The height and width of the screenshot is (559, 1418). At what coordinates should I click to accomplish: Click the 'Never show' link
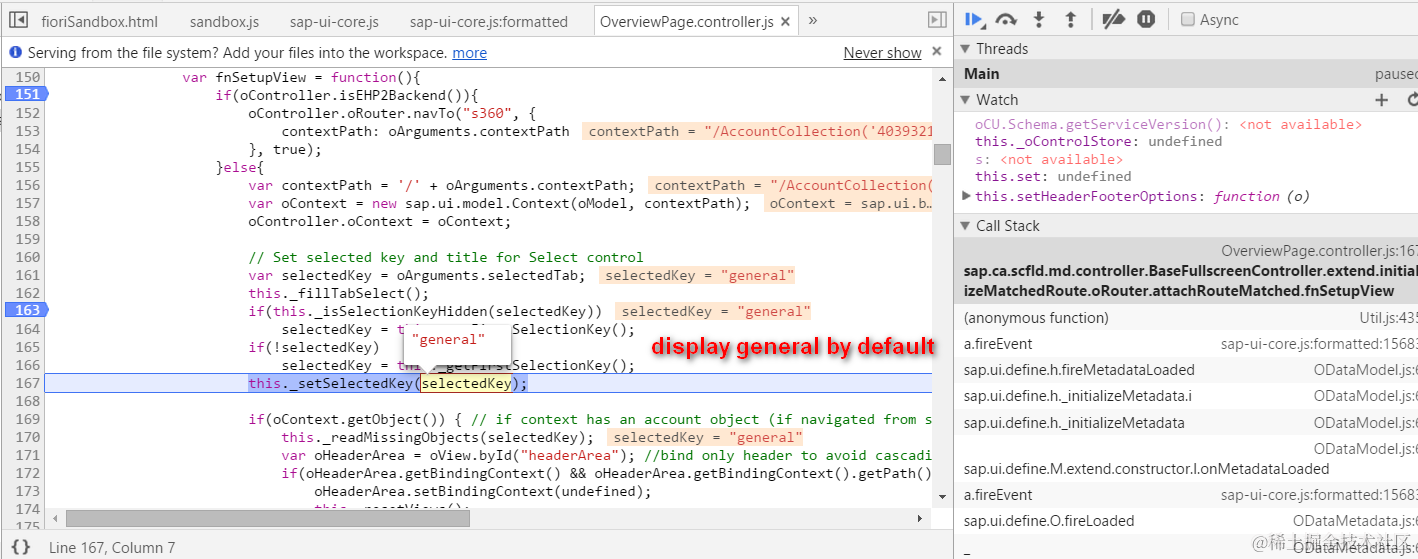[x=882, y=53]
